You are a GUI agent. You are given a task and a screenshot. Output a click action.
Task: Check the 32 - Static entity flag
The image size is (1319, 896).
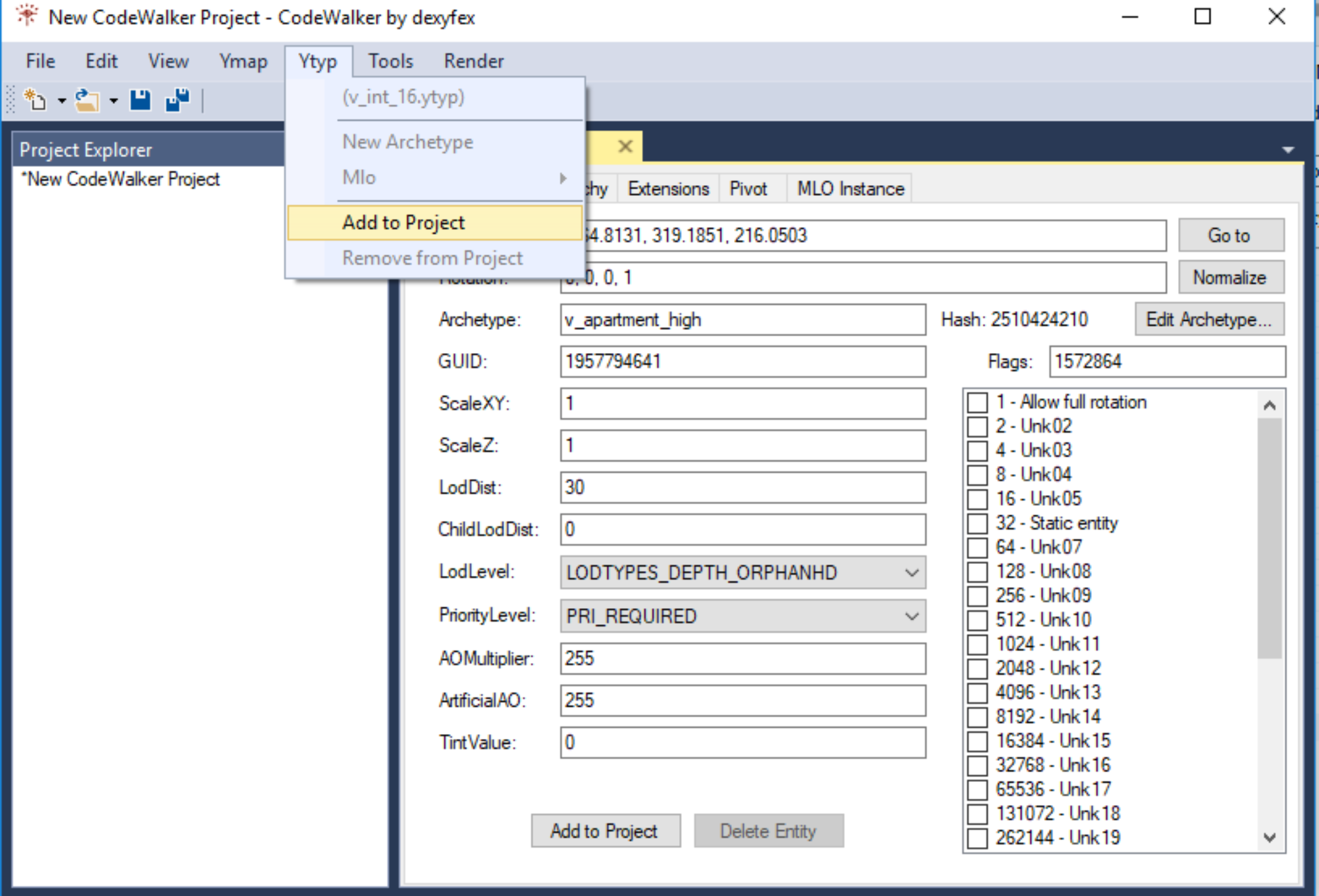click(x=977, y=524)
